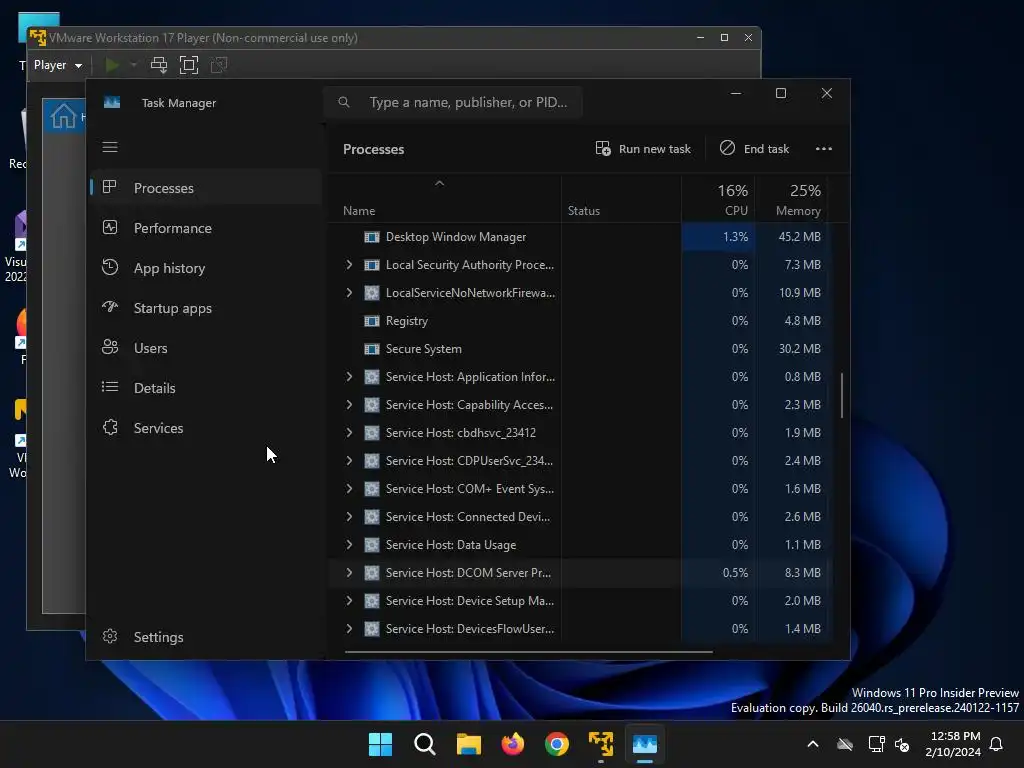Open the three-dot more options menu

coord(824,149)
